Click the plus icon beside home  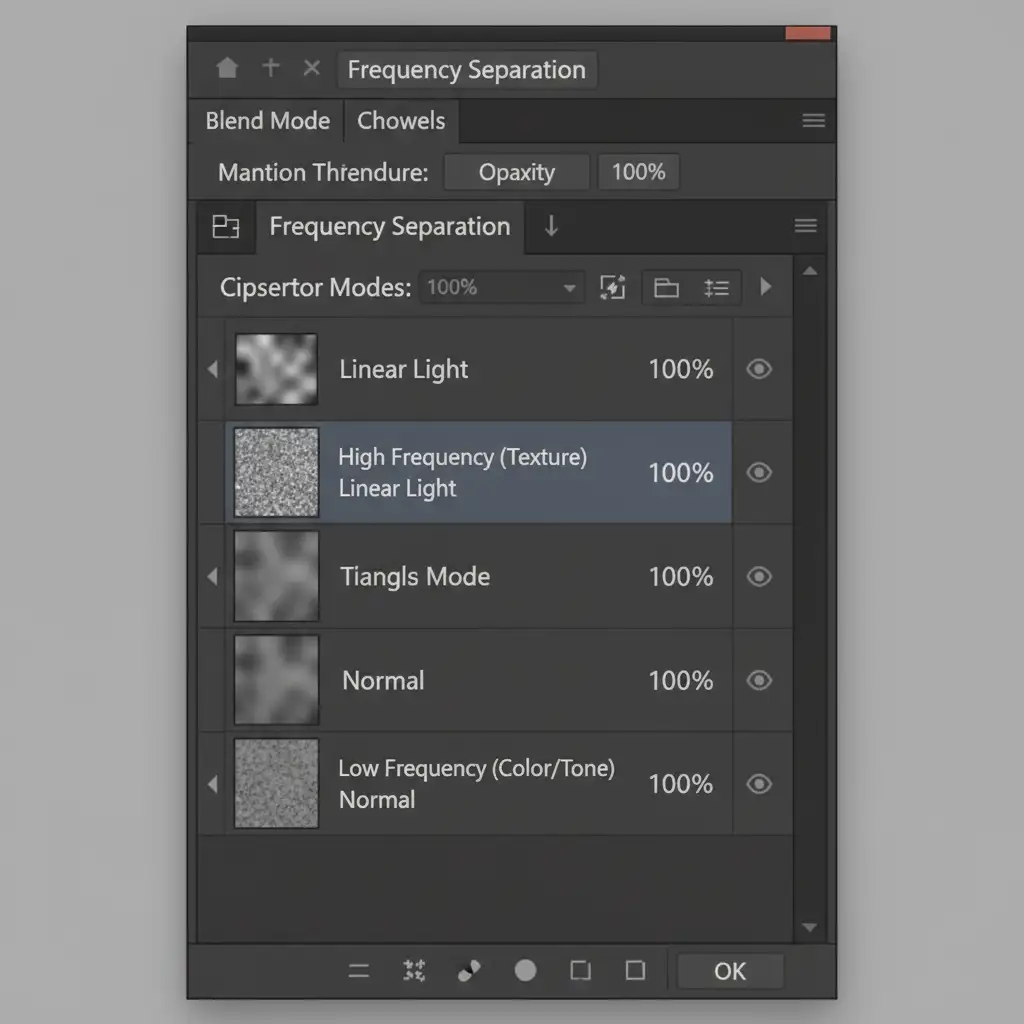point(271,68)
